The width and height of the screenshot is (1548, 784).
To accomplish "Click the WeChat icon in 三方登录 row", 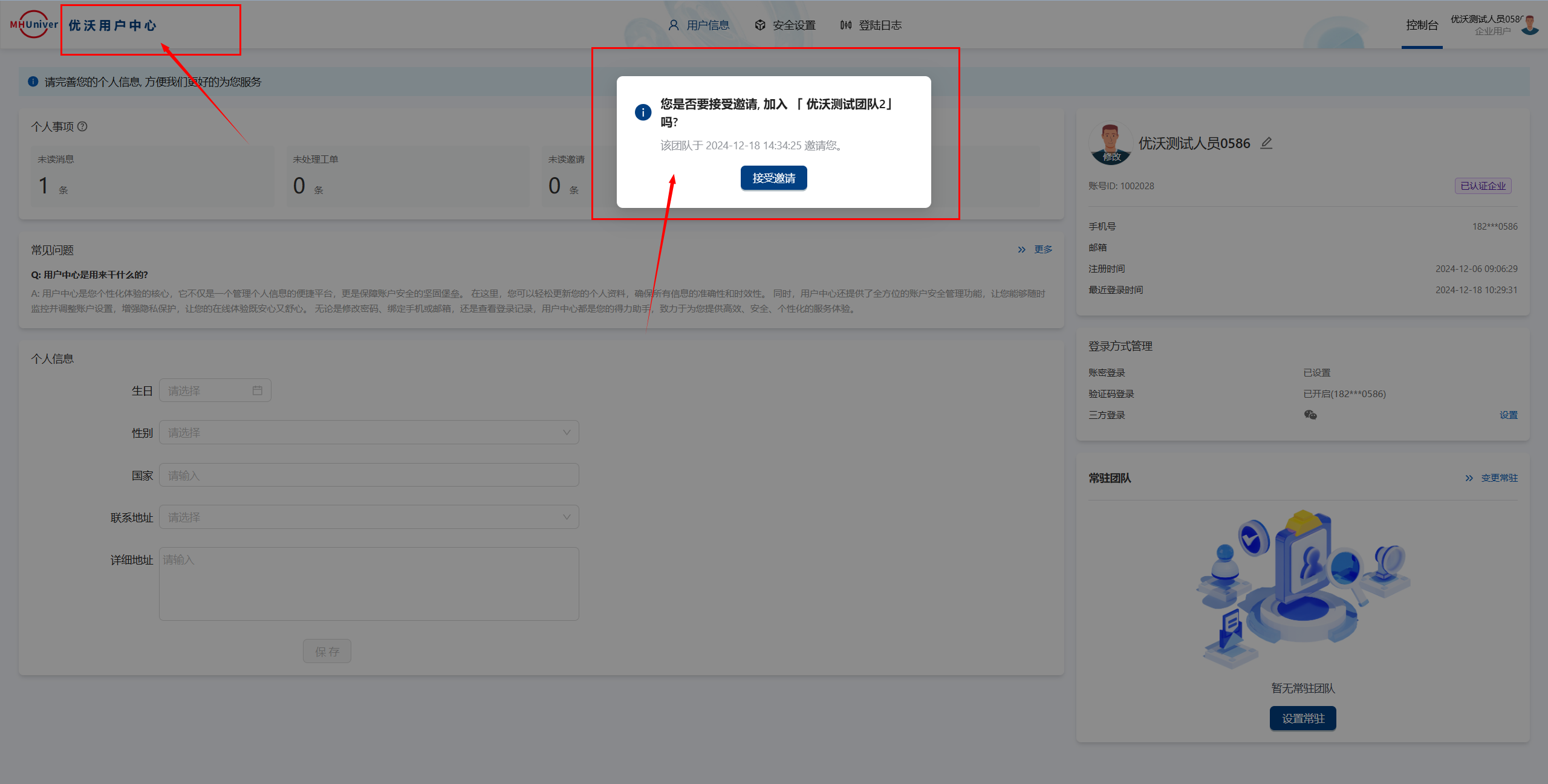I will (x=1310, y=415).
